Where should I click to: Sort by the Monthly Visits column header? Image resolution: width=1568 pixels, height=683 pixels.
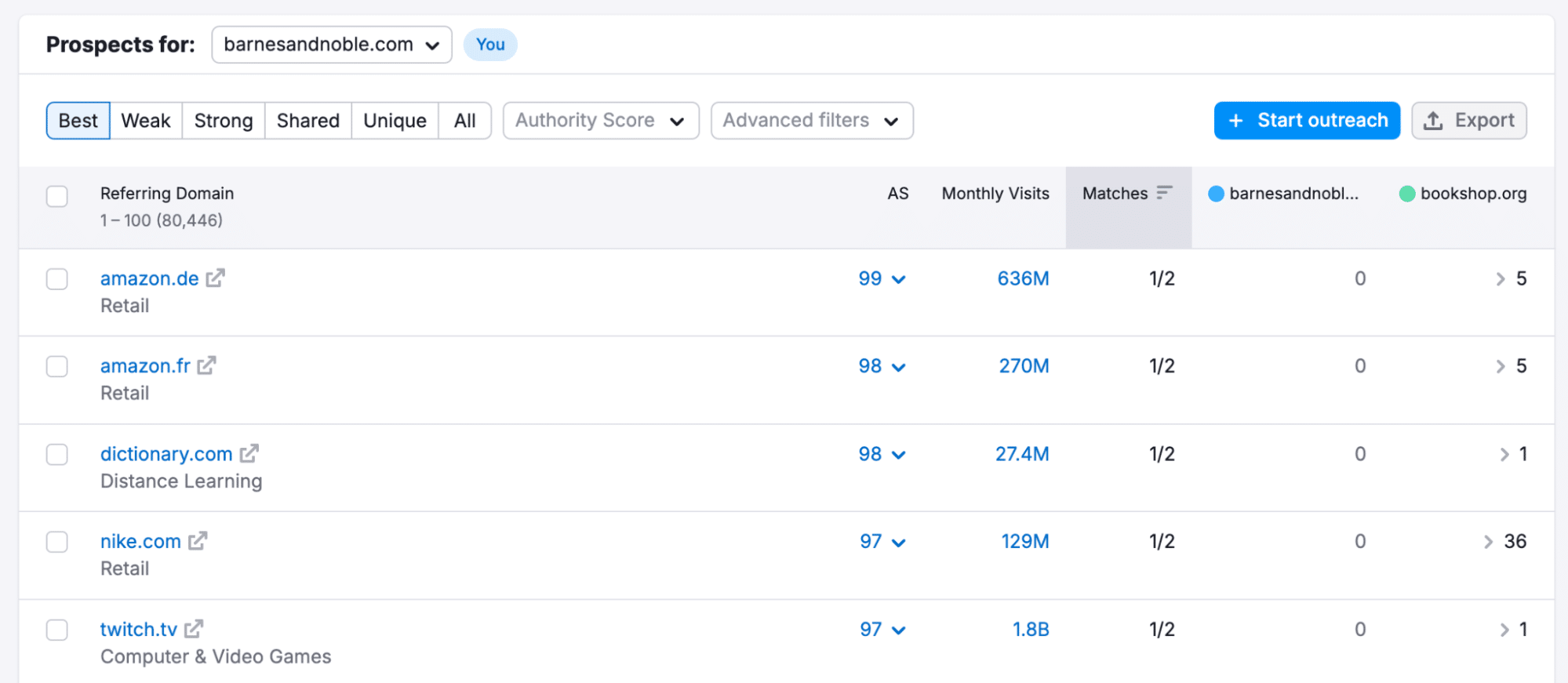[995, 194]
